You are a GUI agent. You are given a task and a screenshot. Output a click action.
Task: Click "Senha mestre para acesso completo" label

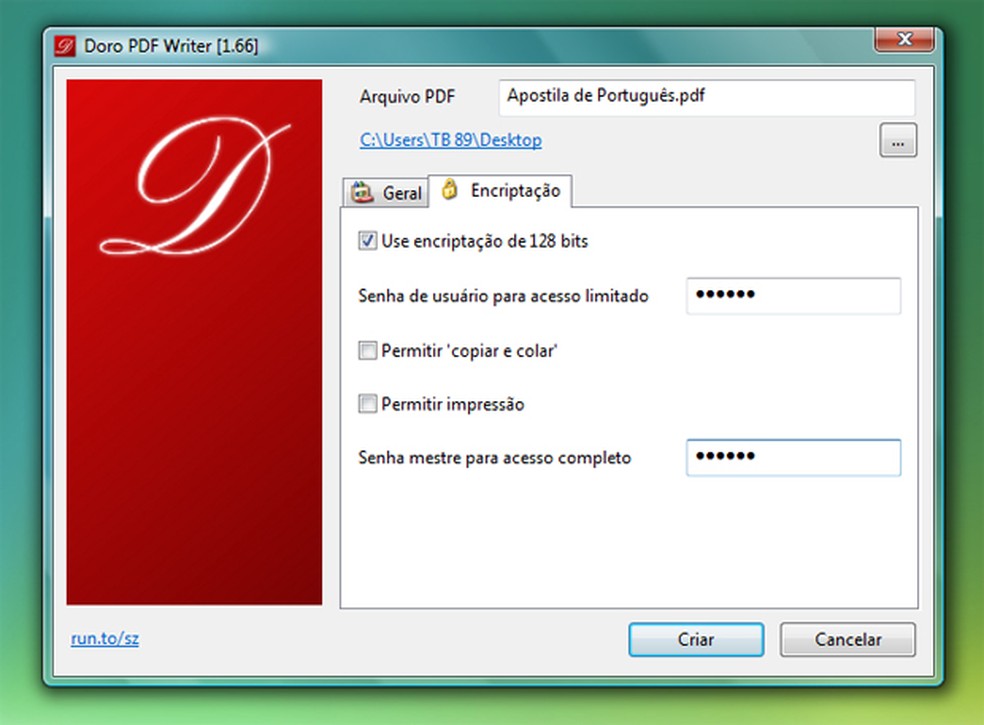(495, 458)
